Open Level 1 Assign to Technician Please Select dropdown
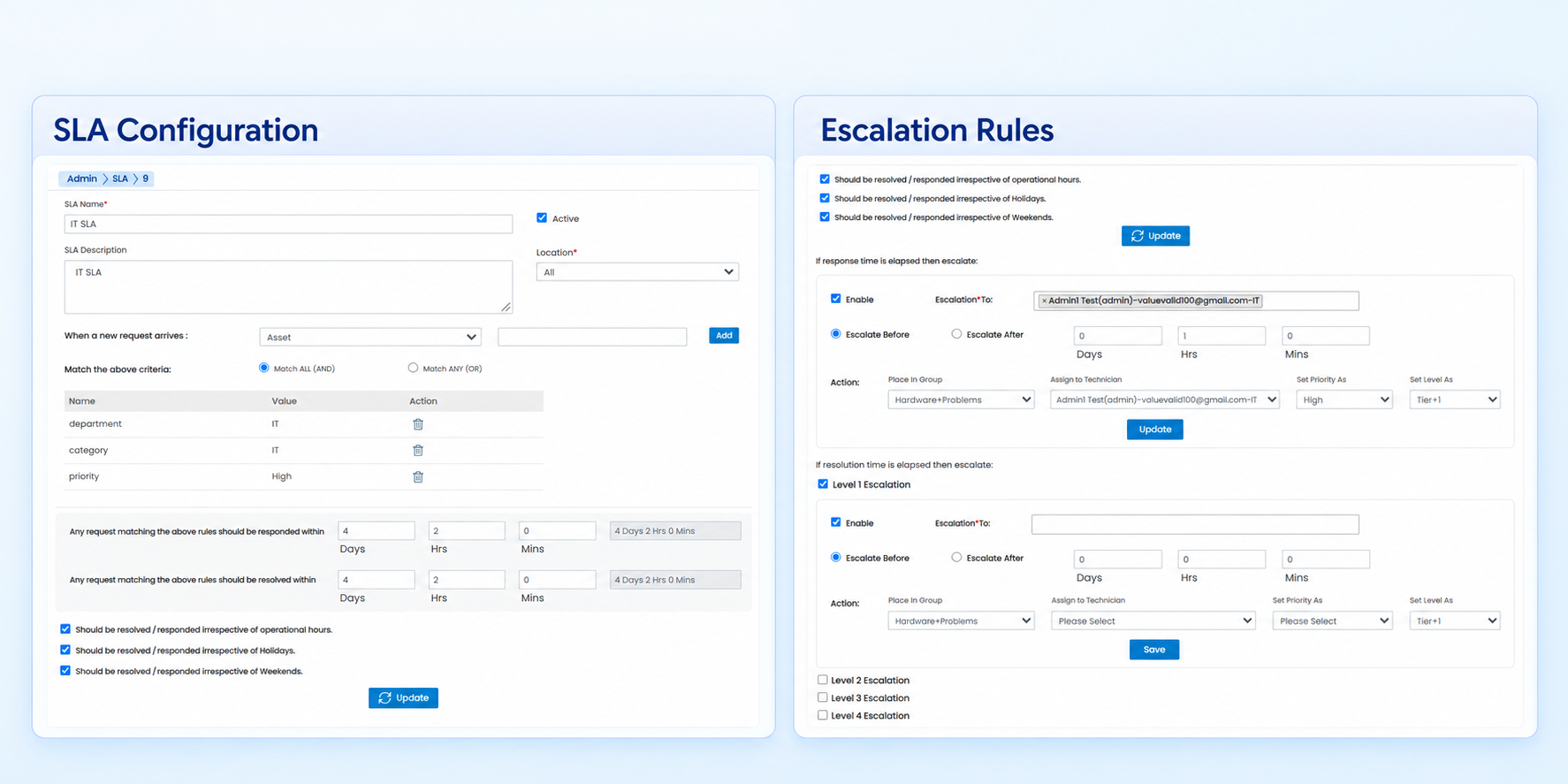This screenshot has width=1568, height=784. 1153,620
